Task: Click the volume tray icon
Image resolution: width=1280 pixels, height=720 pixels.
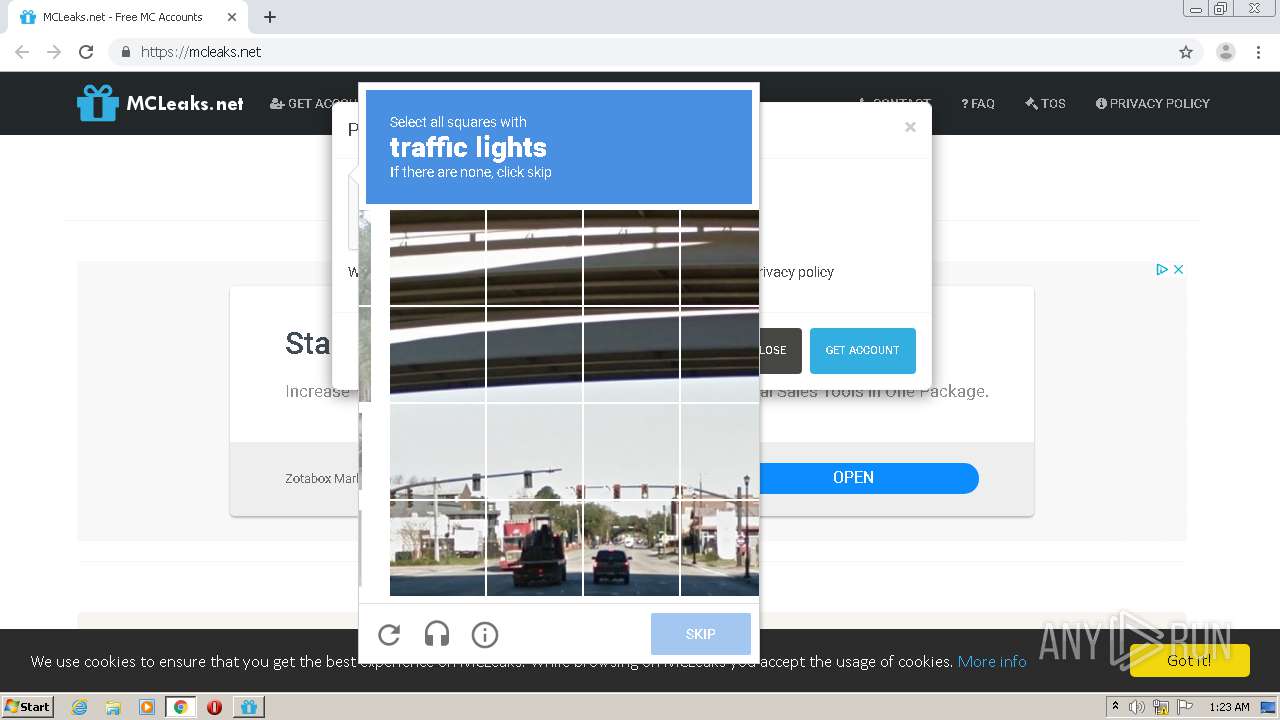Action: click(x=1137, y=707)
